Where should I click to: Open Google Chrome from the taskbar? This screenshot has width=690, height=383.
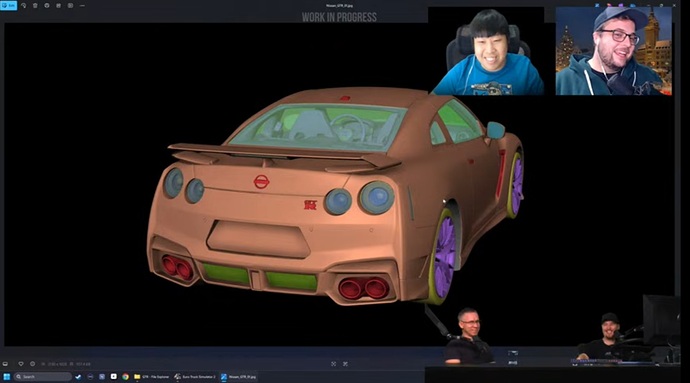click(x=125, y=377)
